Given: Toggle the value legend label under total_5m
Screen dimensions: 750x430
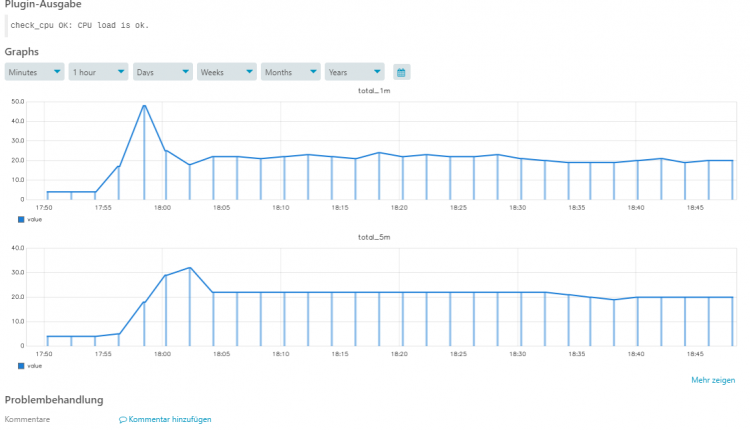Looking at the screenshot, I should click(35, 366).
